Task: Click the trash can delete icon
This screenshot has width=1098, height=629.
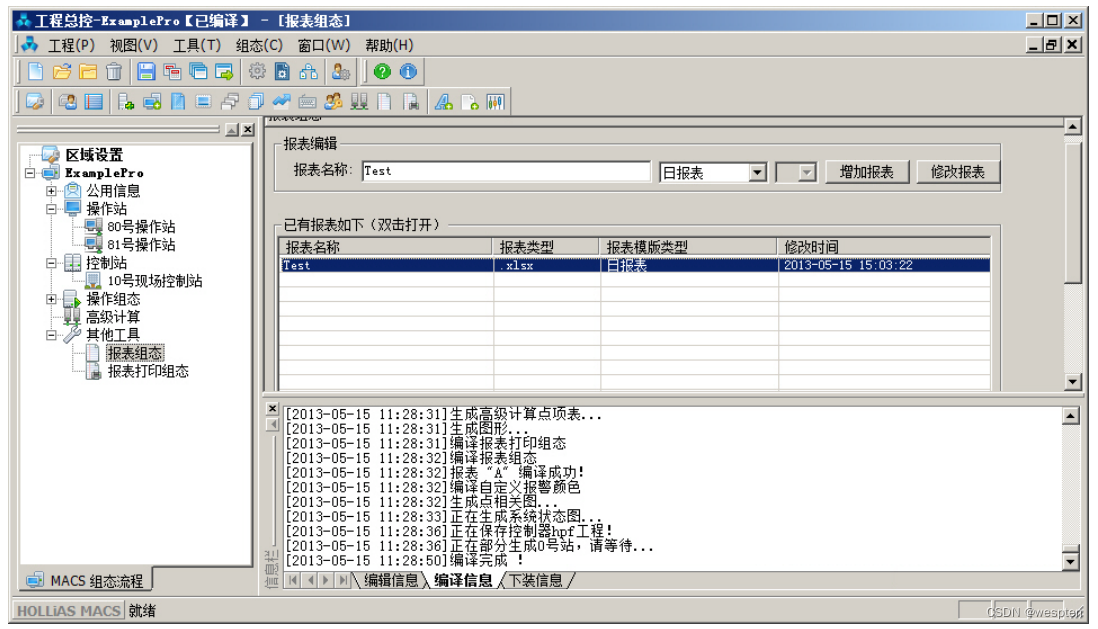Action: point(113,71)
